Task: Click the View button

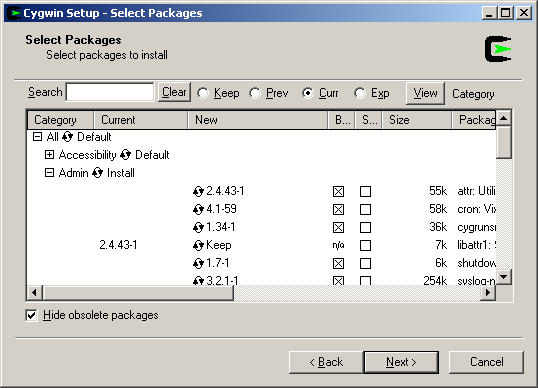Action: [425, 93]
